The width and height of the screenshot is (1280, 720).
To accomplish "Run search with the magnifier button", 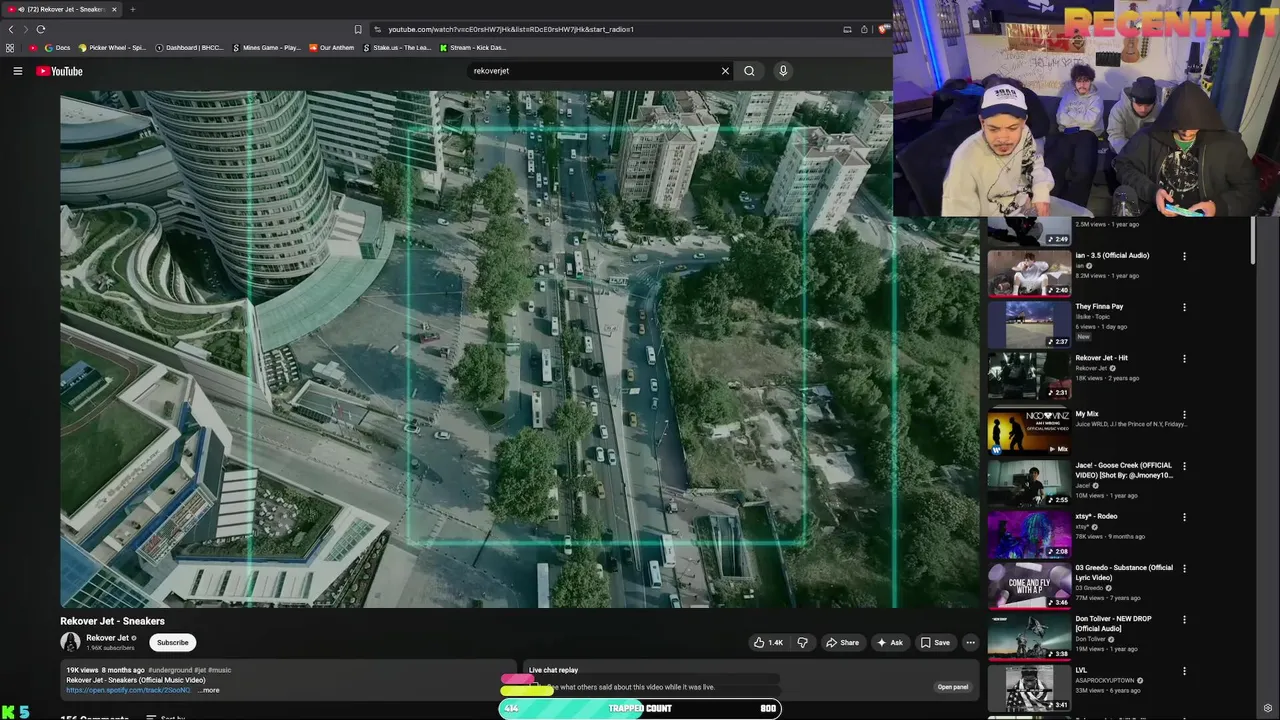I will pyautogui.click(x=749, y=71).
